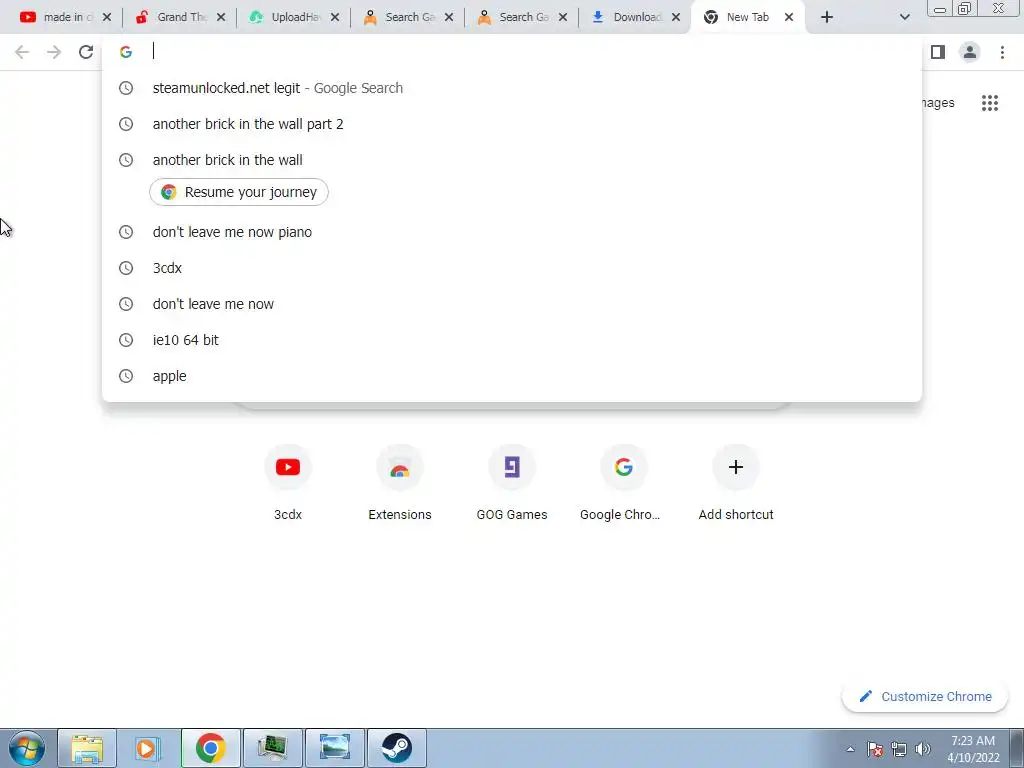
Task: Click the network tray icon
Action: point(899,749)
